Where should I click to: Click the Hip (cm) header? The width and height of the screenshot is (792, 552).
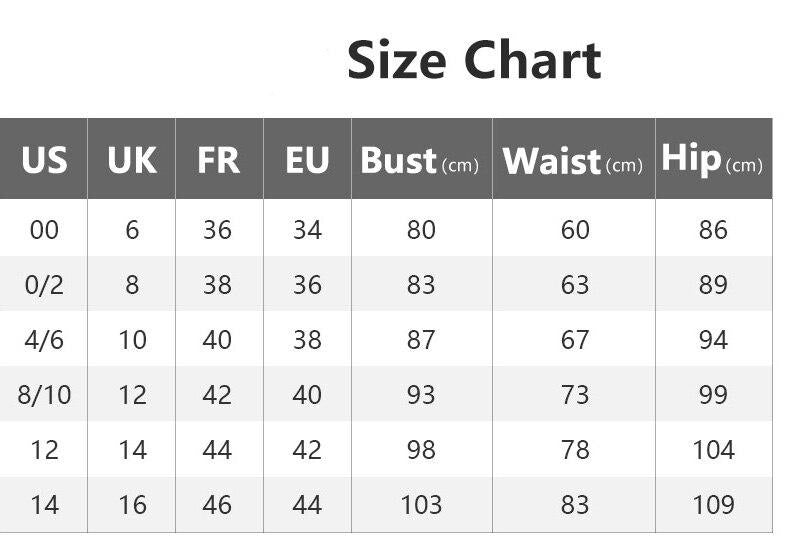[712, 160]
